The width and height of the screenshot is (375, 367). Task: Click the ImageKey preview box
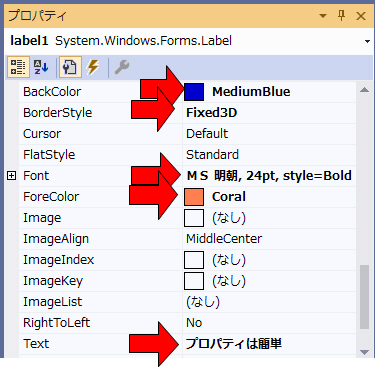coord(194,281)
